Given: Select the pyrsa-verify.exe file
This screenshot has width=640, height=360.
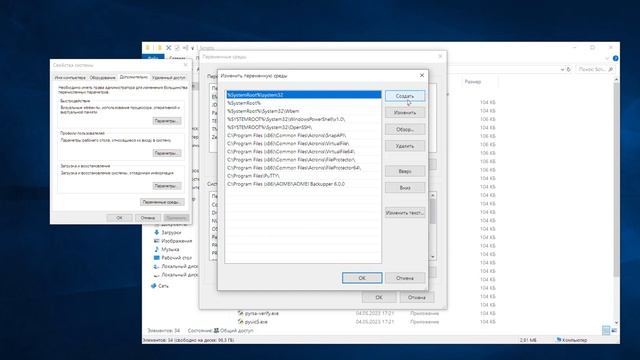Looking at the screenshot, I should click(262, 313).
